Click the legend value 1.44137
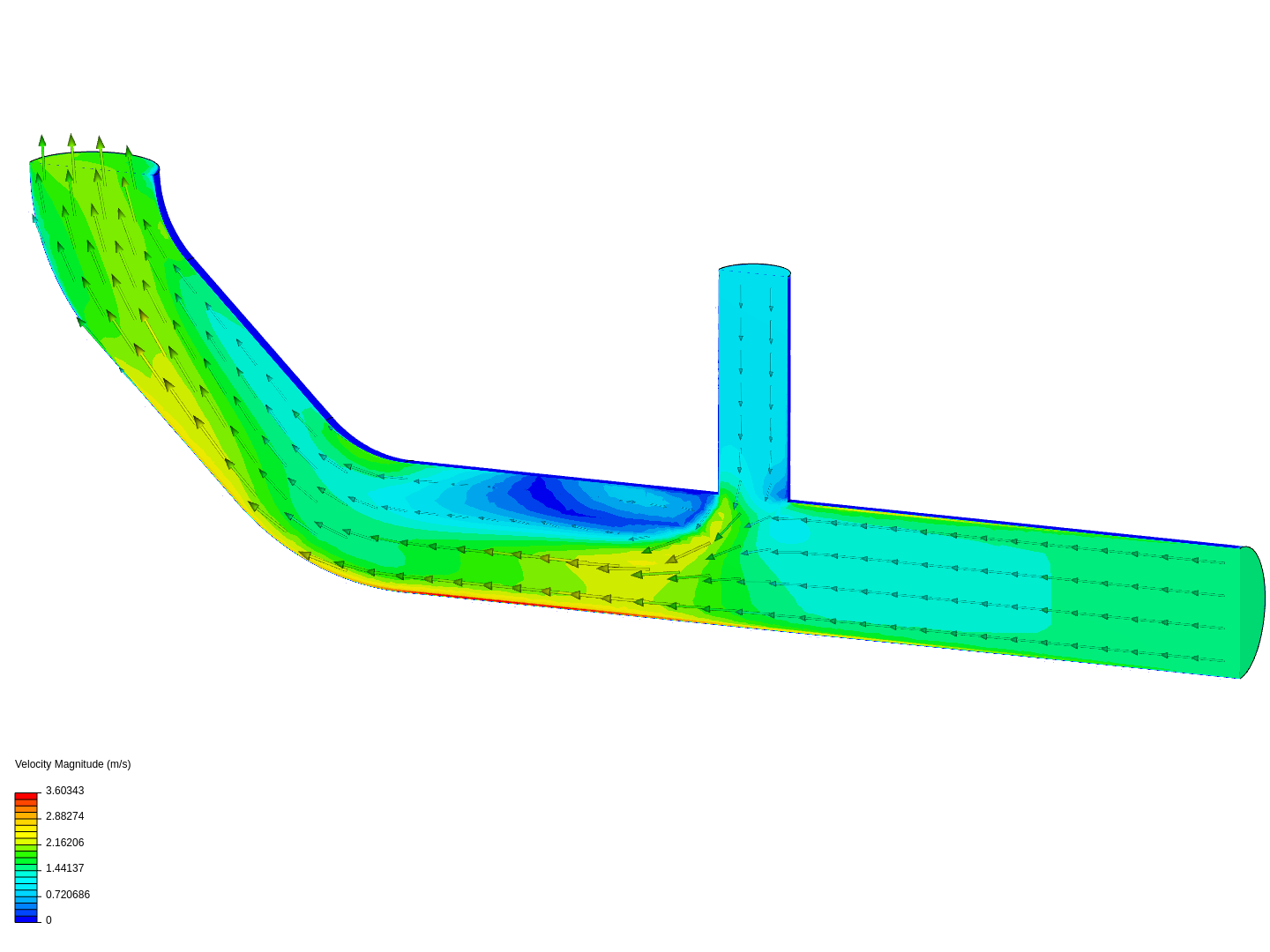Image resolution: width=1270 pixels, height=952 pixels. [64, 868]
